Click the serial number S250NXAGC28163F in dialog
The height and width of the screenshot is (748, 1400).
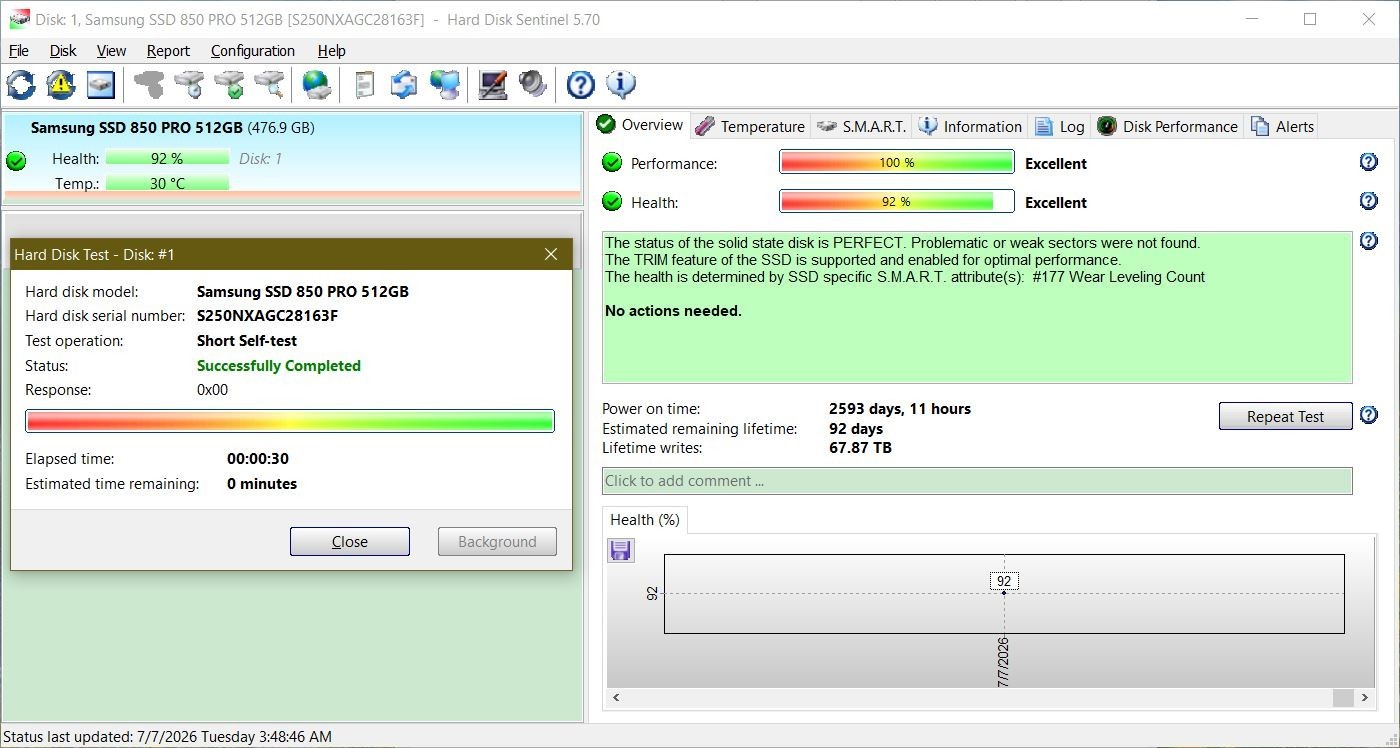pyautogui.click(x=267, y=316)
